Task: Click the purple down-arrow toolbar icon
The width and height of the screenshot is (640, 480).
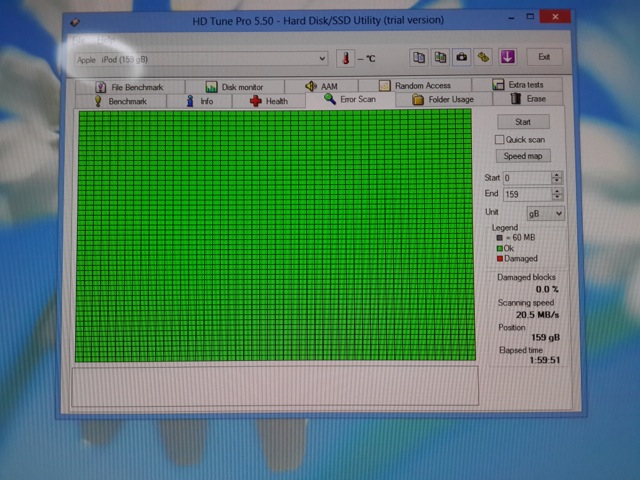Action: (507, 58)
